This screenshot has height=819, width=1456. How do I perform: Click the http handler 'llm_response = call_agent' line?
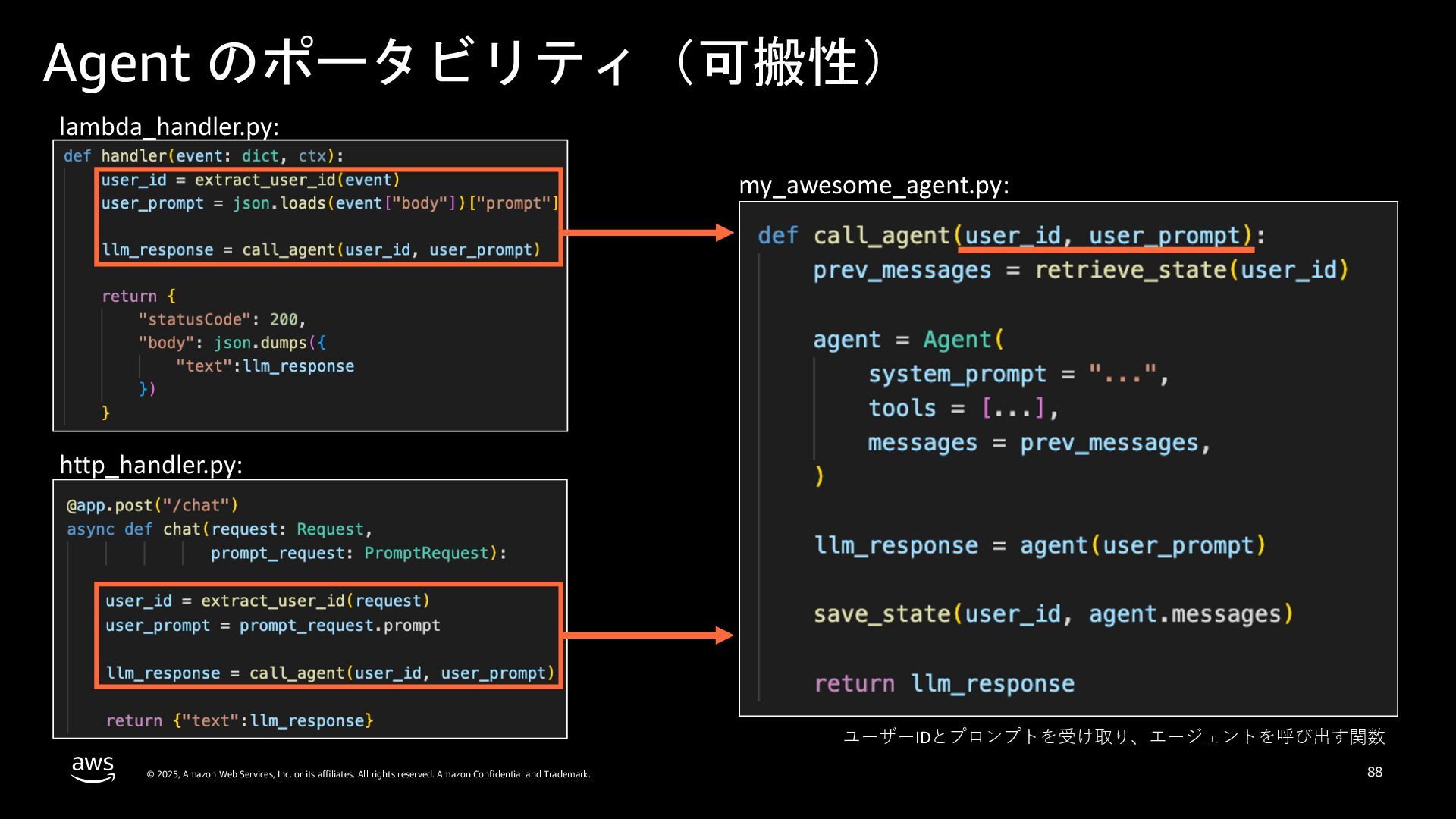point(331,673)
